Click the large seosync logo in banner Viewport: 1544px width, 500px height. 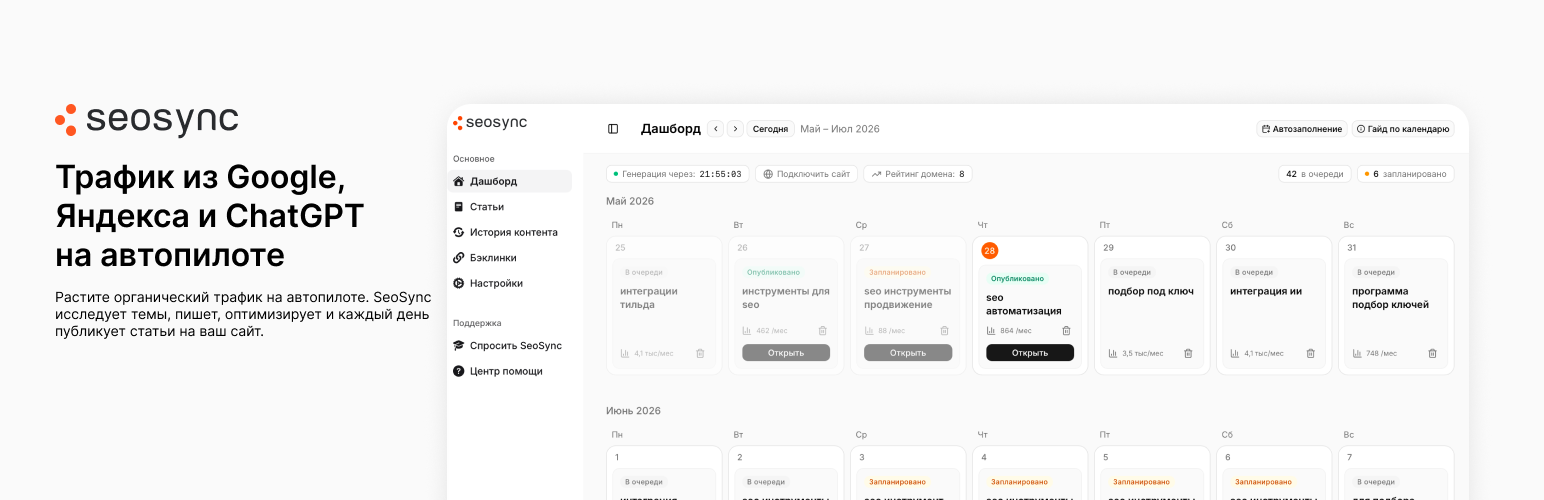(147, 120)
